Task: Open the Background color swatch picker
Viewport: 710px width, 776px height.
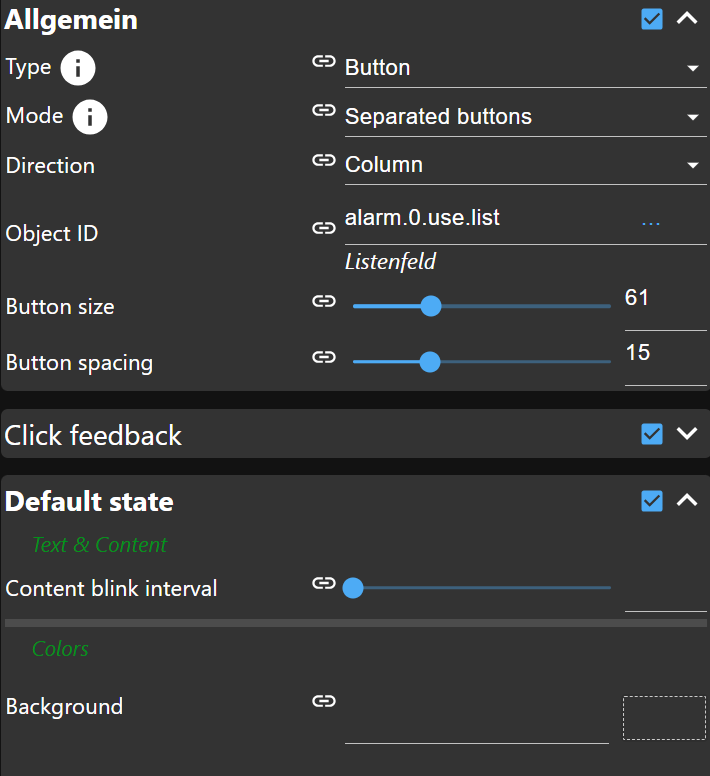Action: click(x=664, y=718)
